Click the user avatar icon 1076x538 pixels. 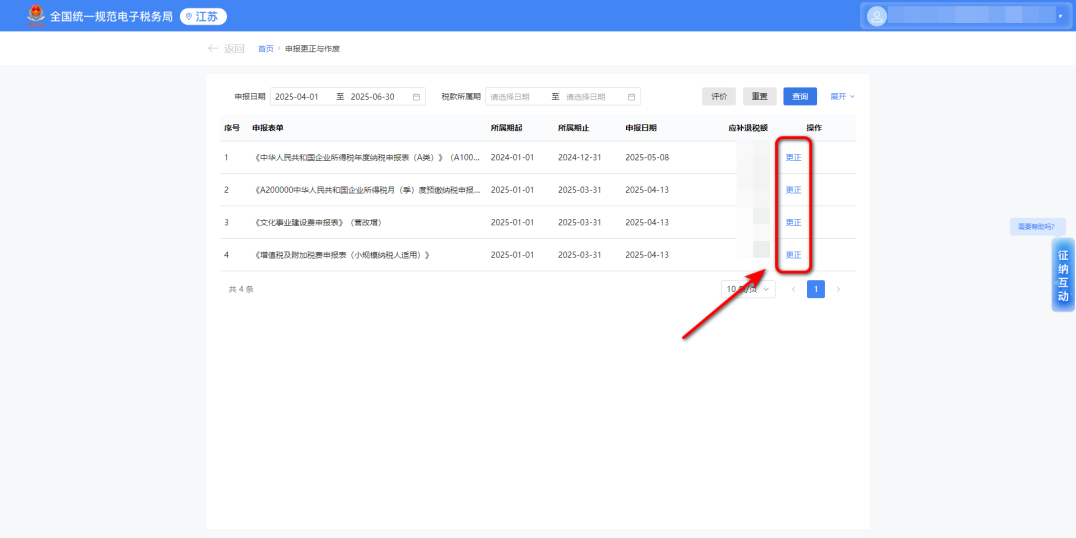[877, 16]
